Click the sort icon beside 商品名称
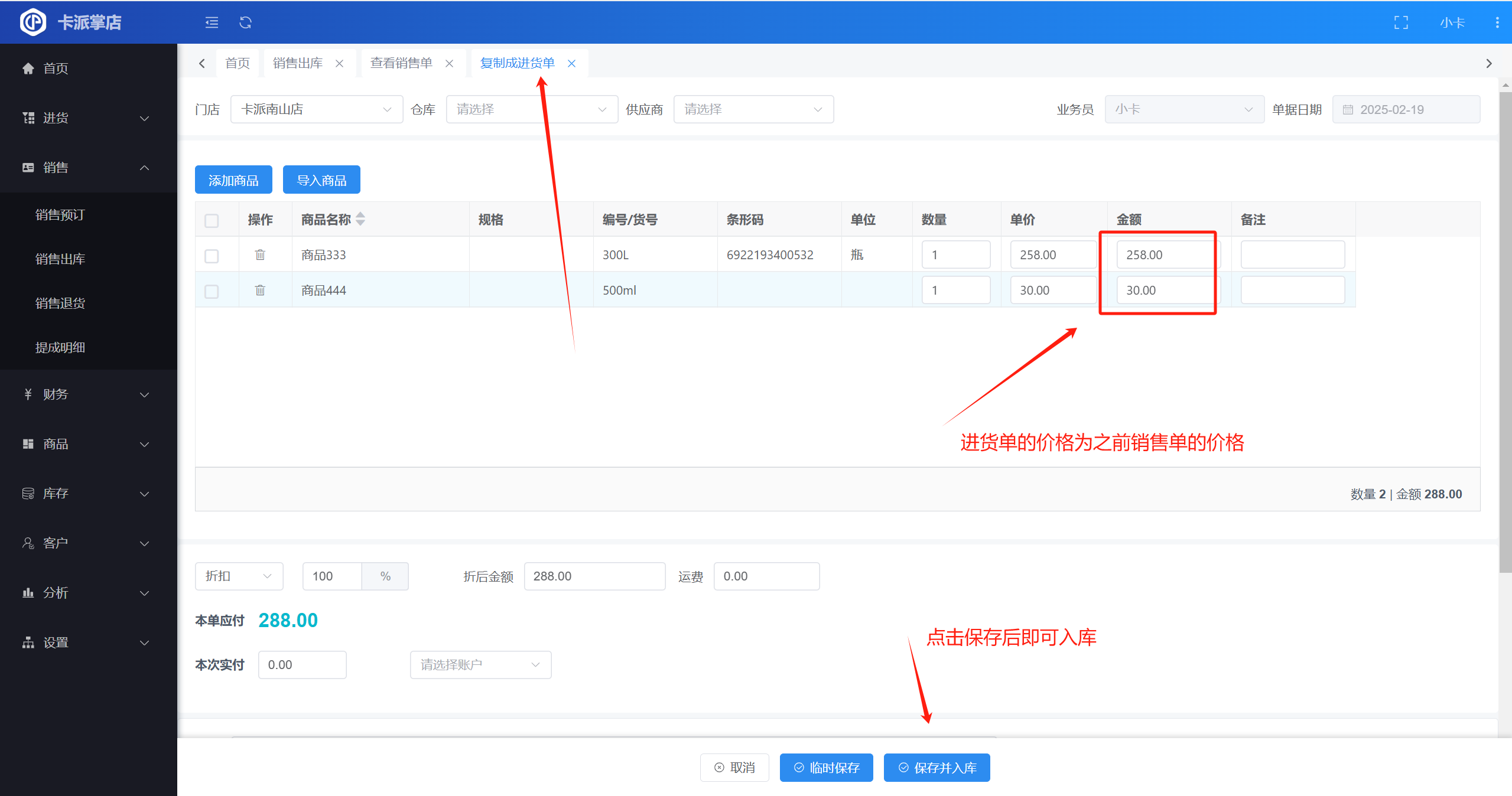This screenshot has height=796, width=1512. coord(360,219)
